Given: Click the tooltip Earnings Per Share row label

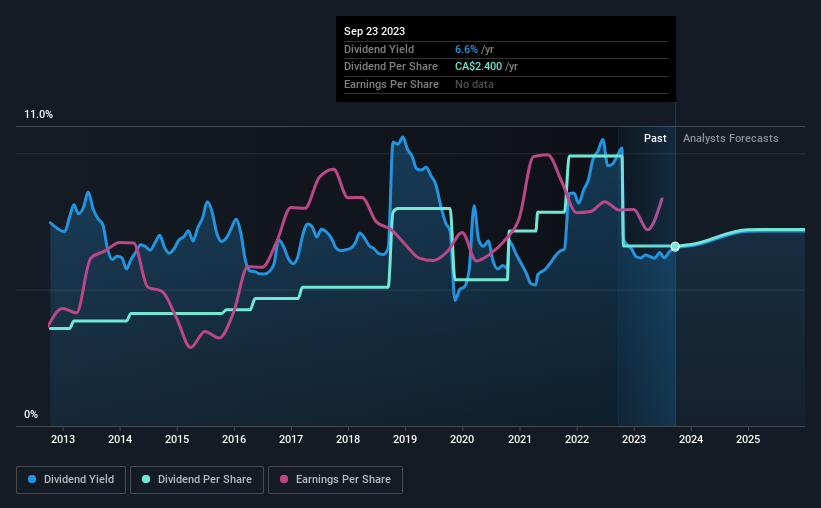Looking at the screenshot, I should [391, 84].
